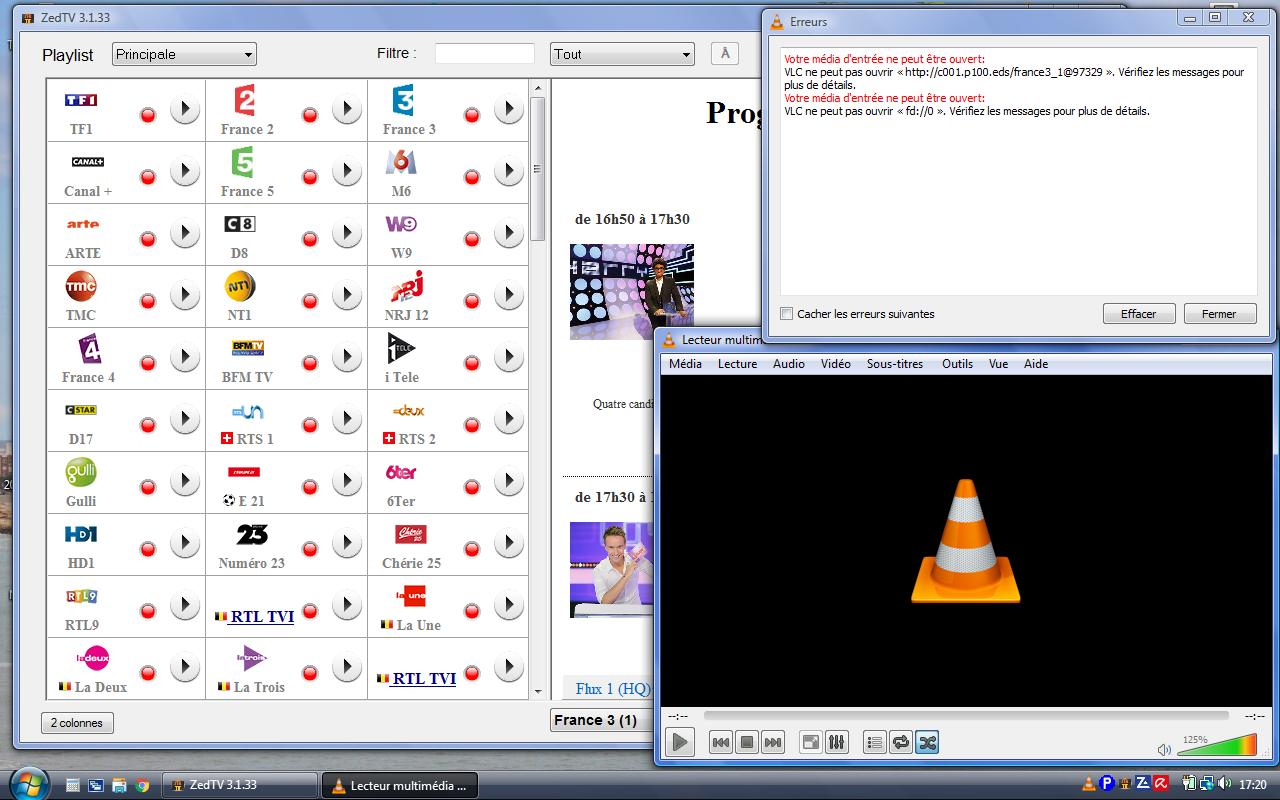This screenshot has height=800, width=1280.
Task: Show the VLC playlist icon
Action: 874,742
